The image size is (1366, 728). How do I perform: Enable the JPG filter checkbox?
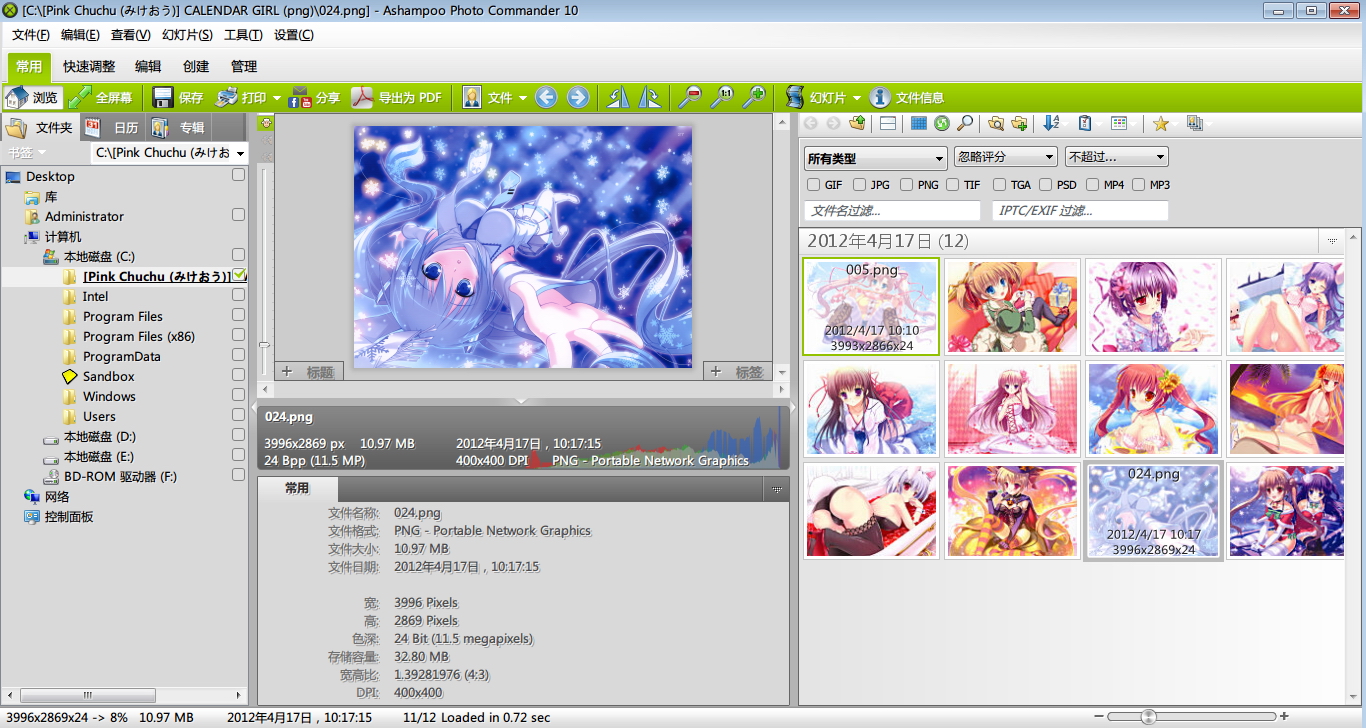pos(859,185)
